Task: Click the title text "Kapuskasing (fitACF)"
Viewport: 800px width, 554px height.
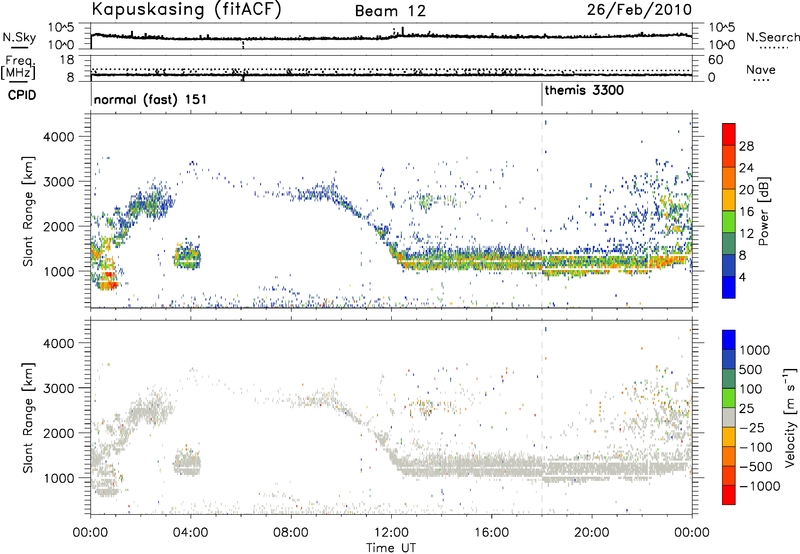Action: click(186, 10)
